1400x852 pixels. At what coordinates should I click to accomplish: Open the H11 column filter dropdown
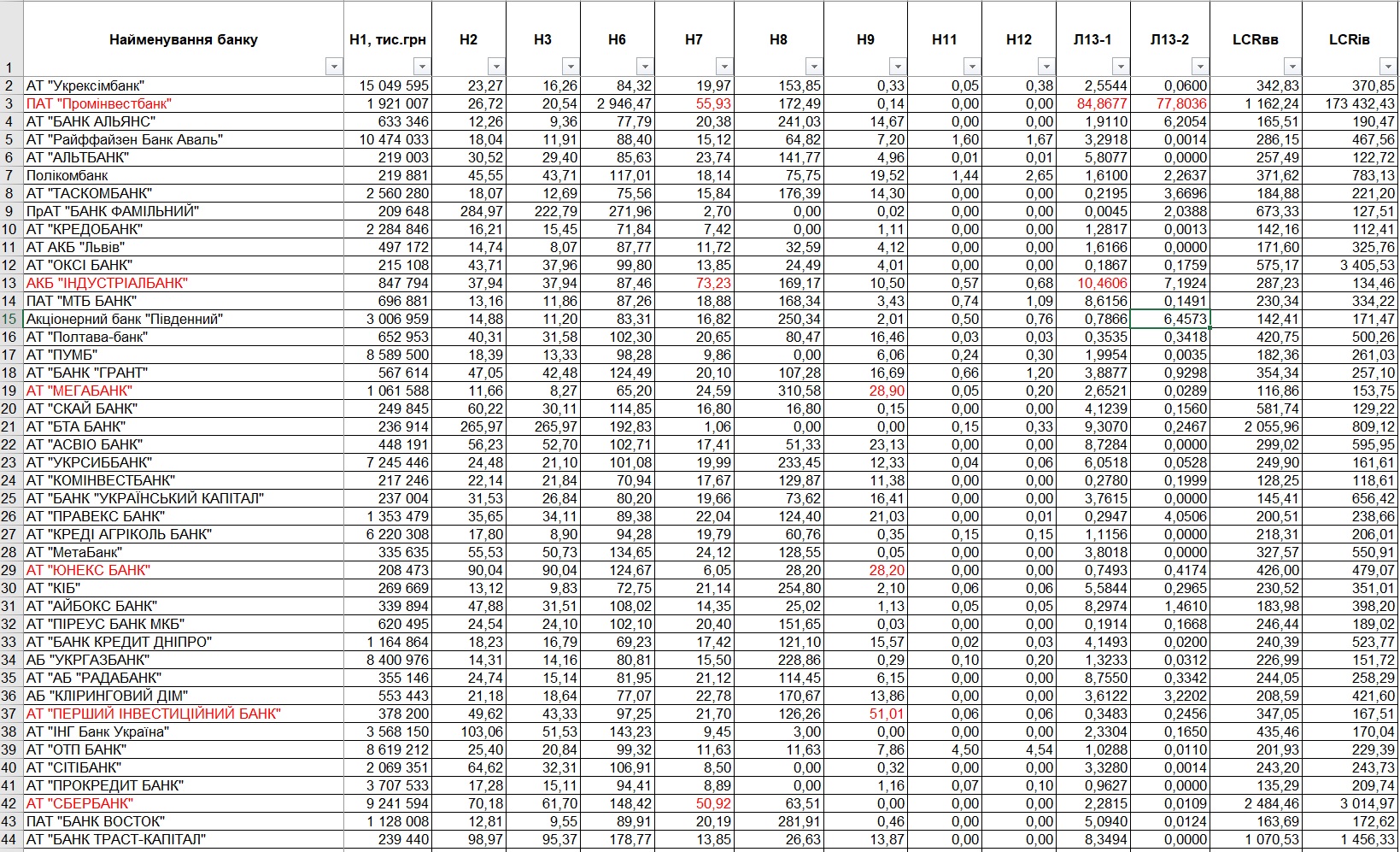click(x=972, y=67)
